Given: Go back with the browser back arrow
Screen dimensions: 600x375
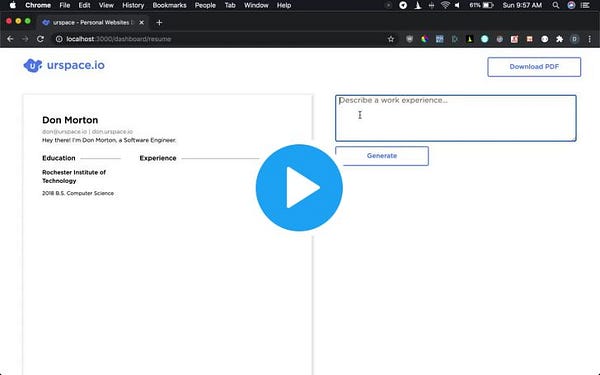Looking at the screenshot, I should [x=10, y=39].
